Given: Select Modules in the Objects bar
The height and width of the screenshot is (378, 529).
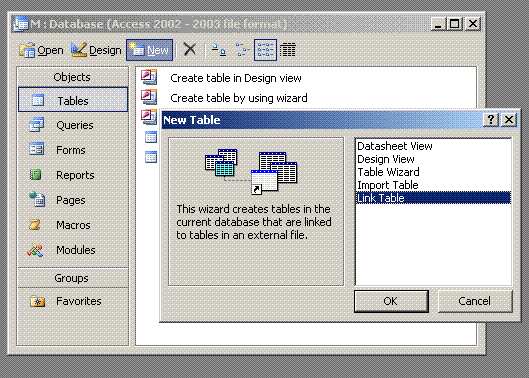Looking at the screenshot, I should 73,250.
